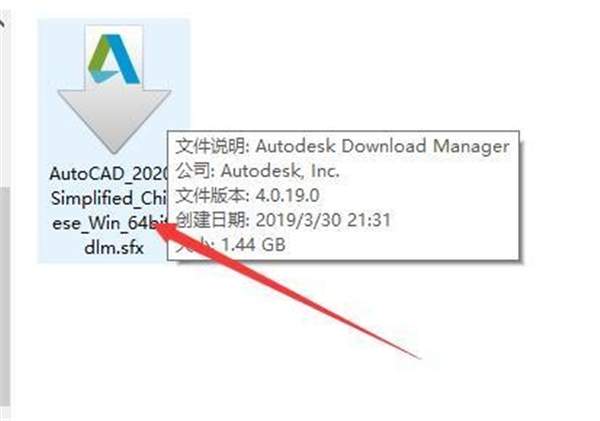
Task: Click the Simplified_Chi filename text
Action: pyautogui.click(x=109, y=199)
